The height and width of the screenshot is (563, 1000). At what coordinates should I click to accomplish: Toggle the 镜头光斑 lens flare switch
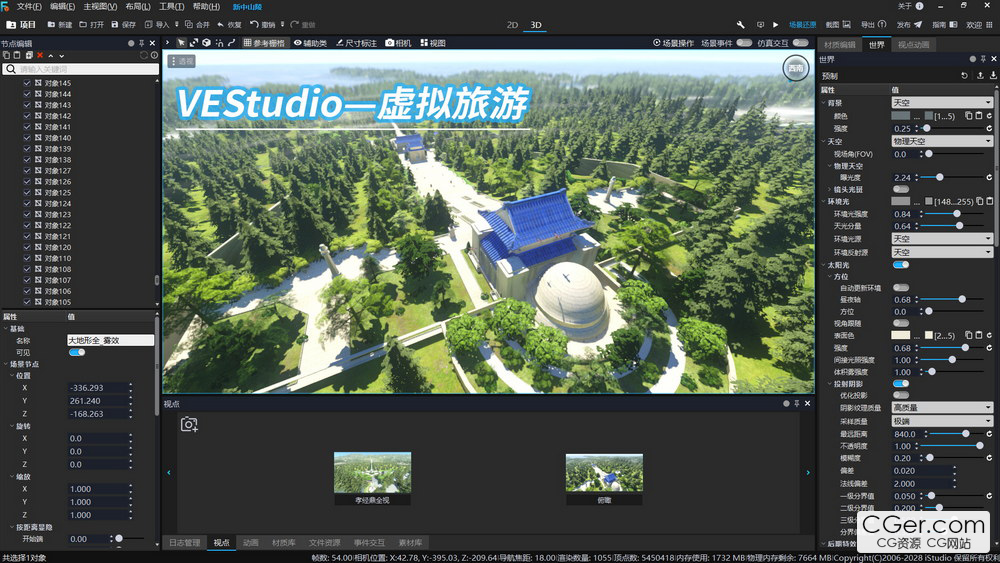coord(901,189)
